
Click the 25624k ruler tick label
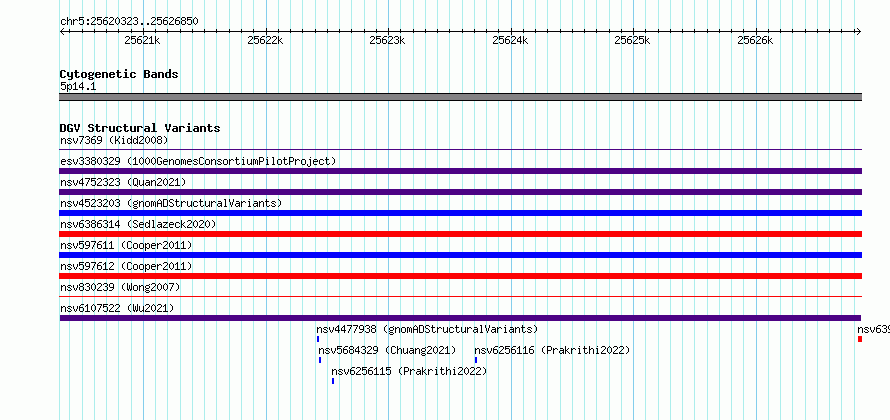(x=510, y=40)
